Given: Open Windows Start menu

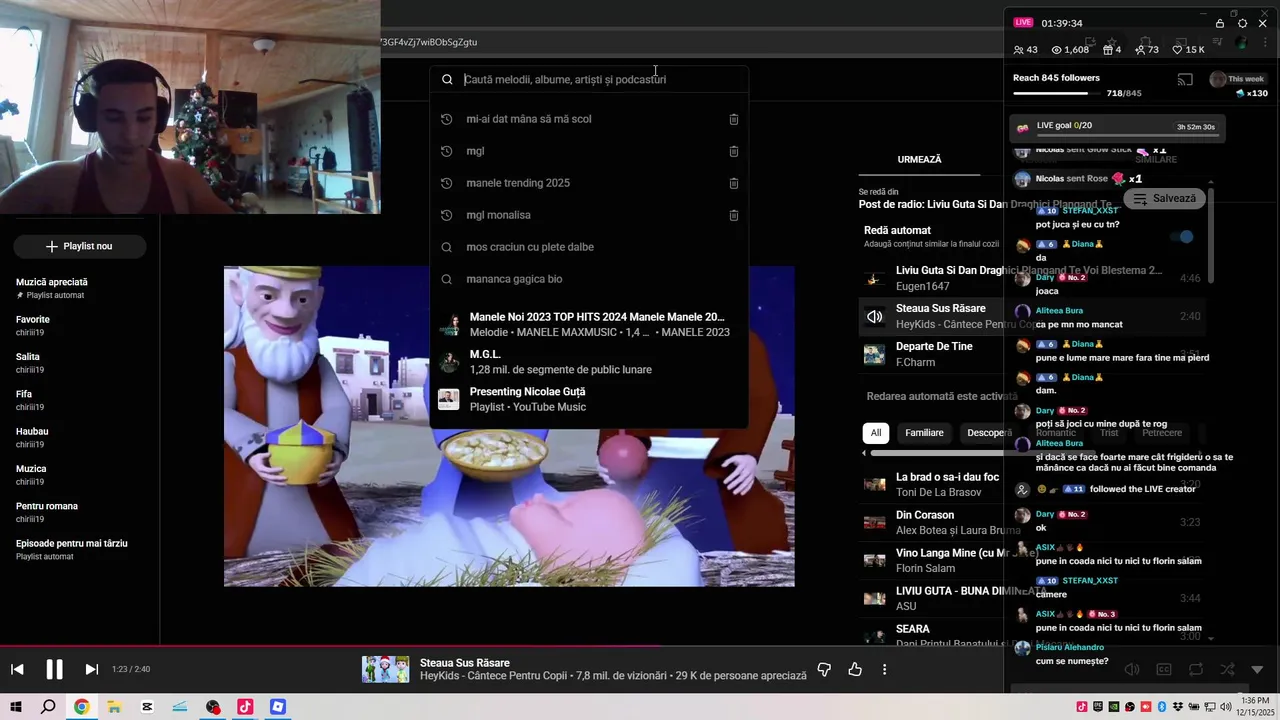Looking at the screenshot, I should (x=16, y=707).
